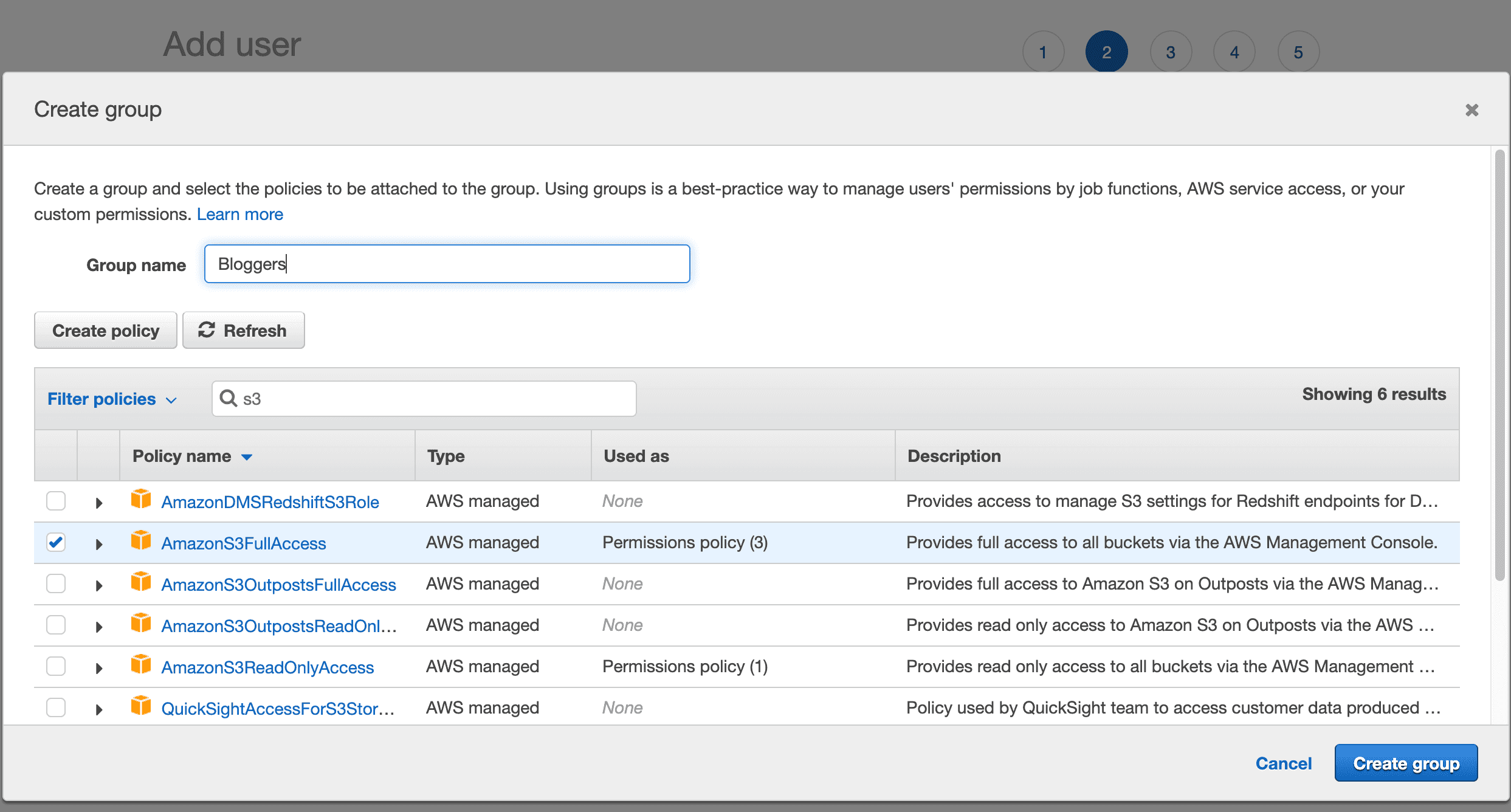
Task: Click the AmazonS3OutpostsReadOnl… policy box icon
Action: [x=141, y=624]
